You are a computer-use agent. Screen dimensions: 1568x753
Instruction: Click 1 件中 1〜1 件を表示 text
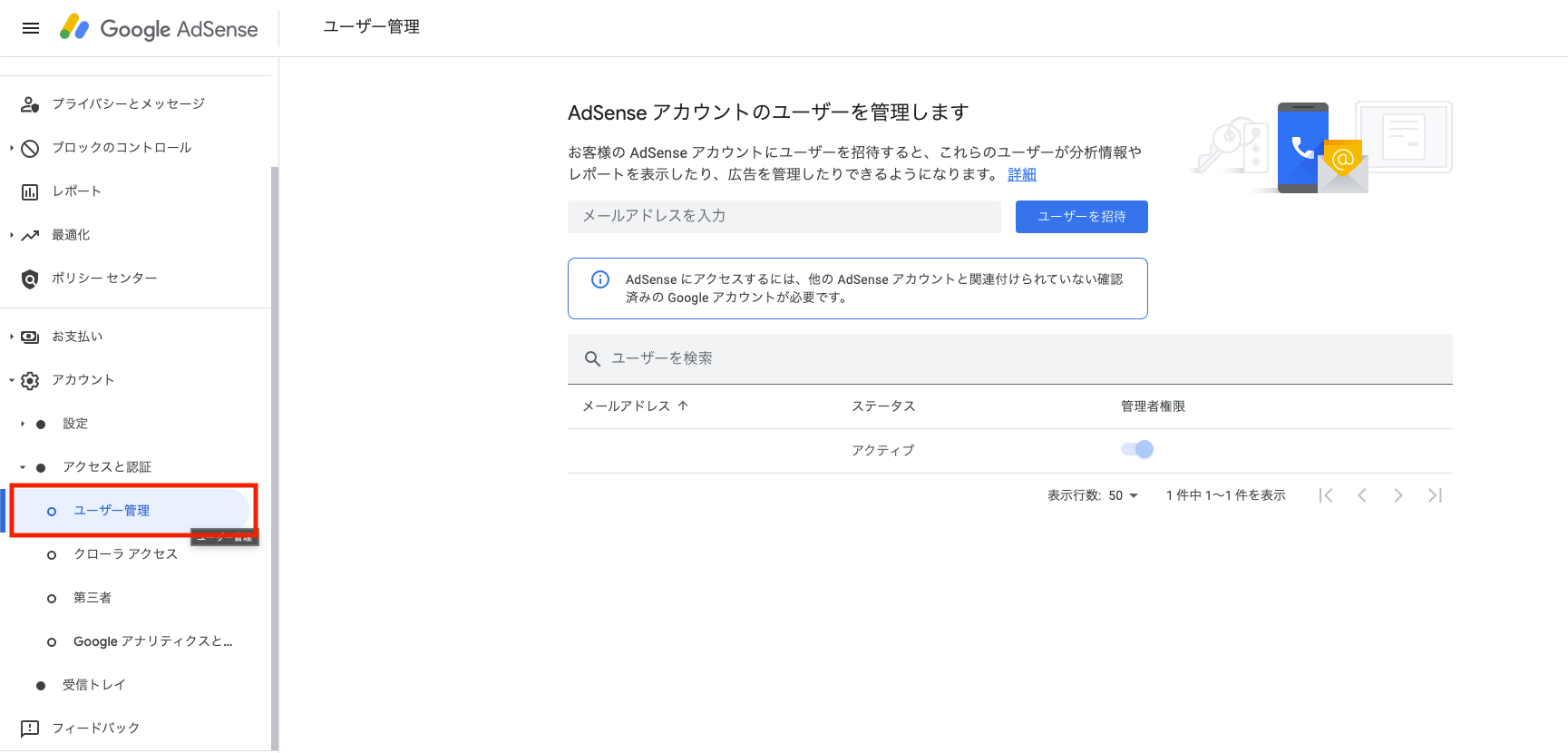1226,495
